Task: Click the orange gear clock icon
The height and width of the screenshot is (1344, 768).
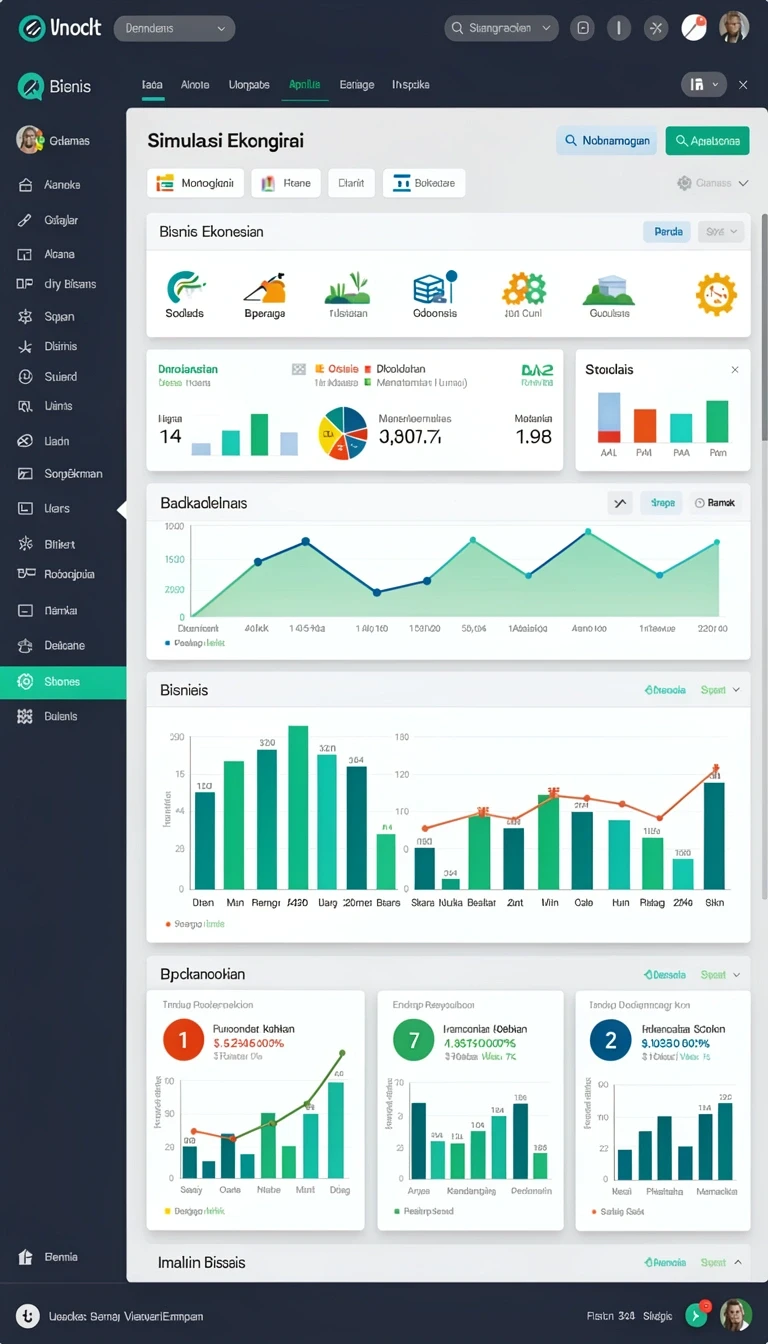Action: tap(715, 294)
